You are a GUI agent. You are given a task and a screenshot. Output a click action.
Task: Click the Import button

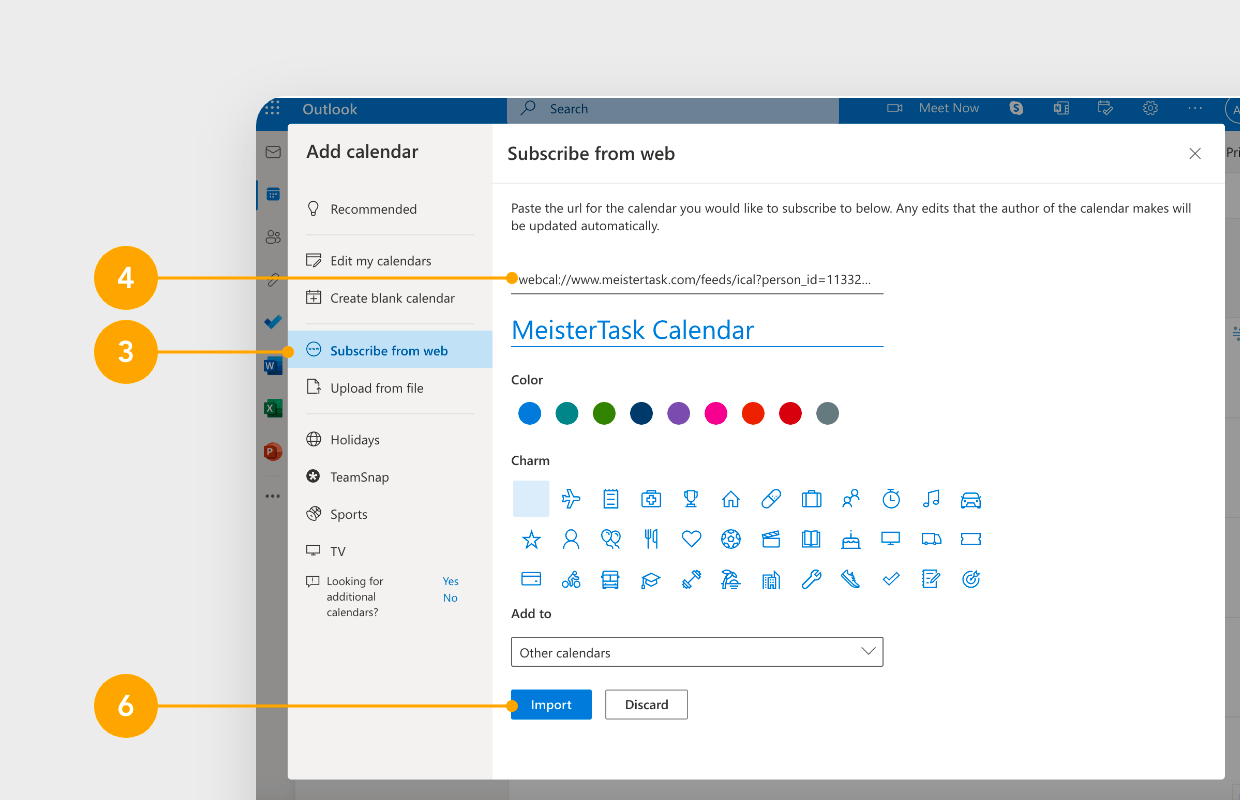pos(551,705)
